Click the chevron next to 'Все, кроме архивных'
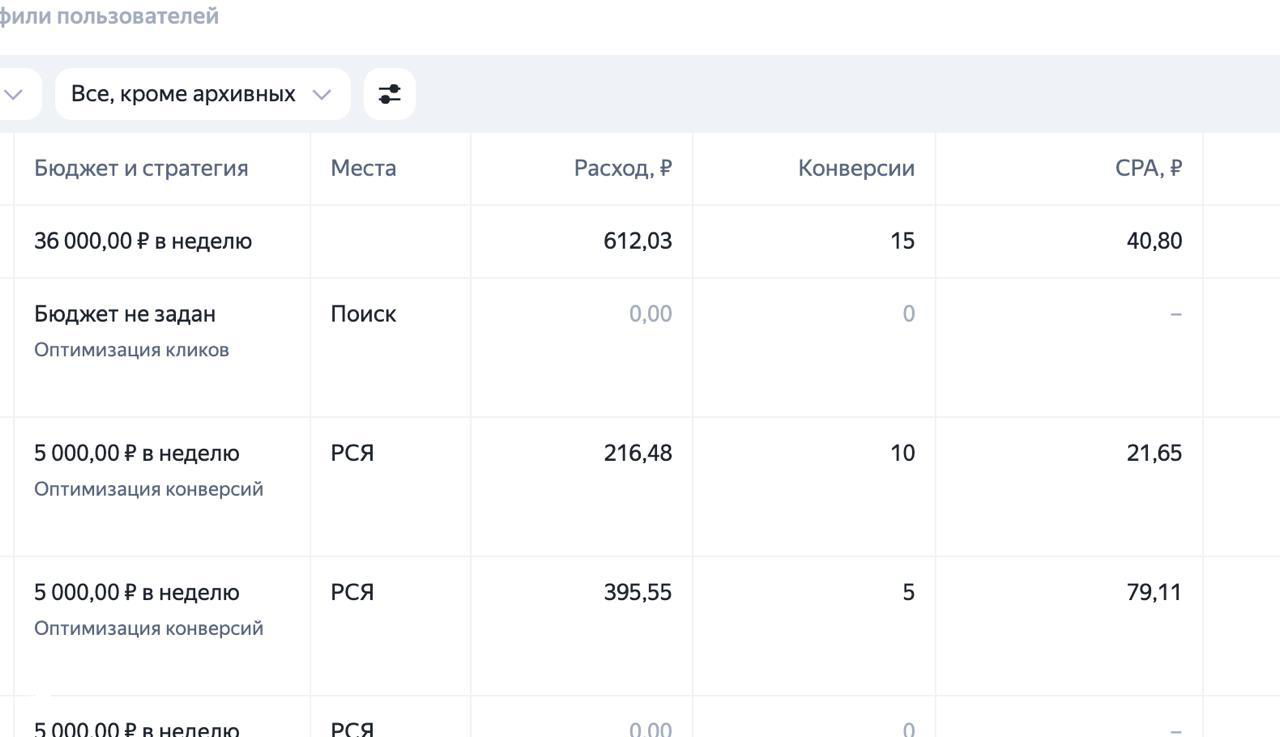 click(321, 92)
